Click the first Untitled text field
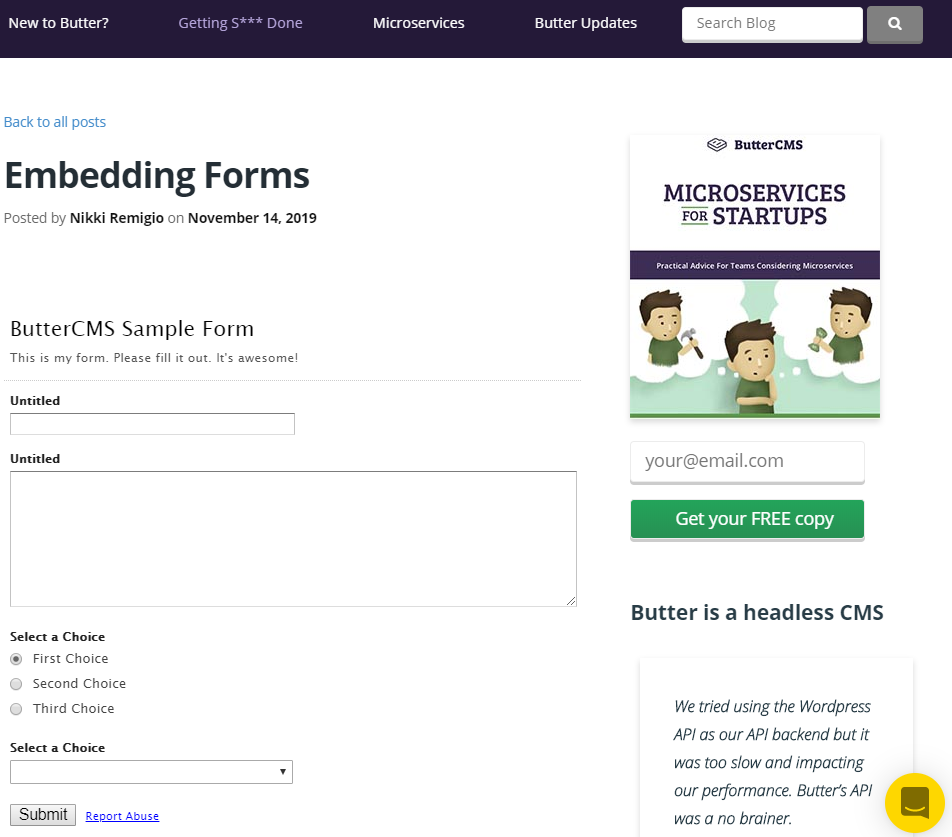The width and height of the screenshot is (952, 837). coord(152,424)
